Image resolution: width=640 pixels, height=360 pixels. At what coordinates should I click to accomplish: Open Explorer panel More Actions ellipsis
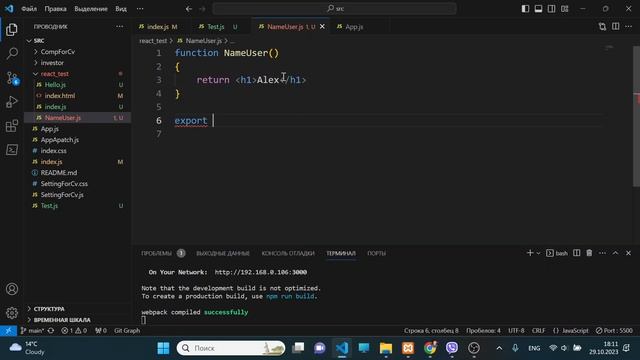120,27
